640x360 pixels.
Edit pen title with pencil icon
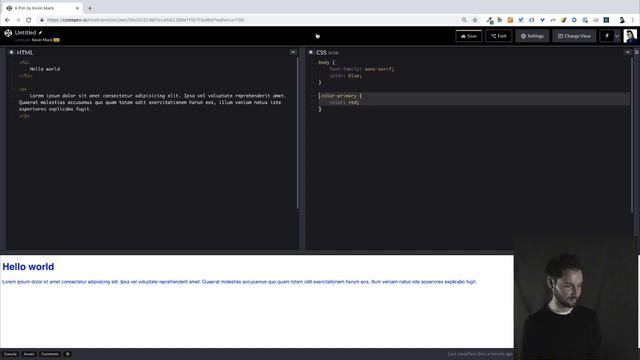tap(40, 33)
